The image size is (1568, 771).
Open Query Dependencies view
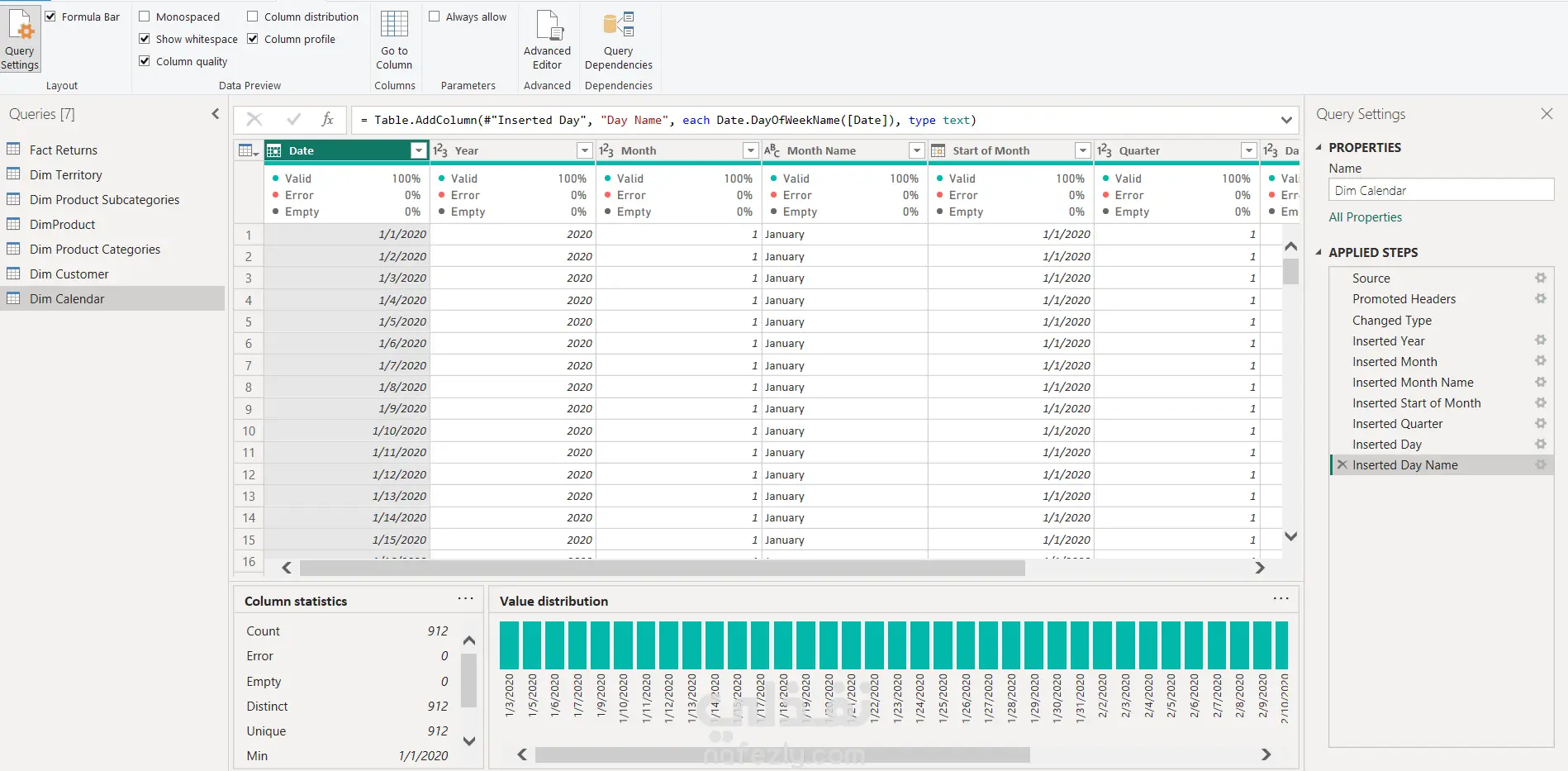(x=618, y=40)
